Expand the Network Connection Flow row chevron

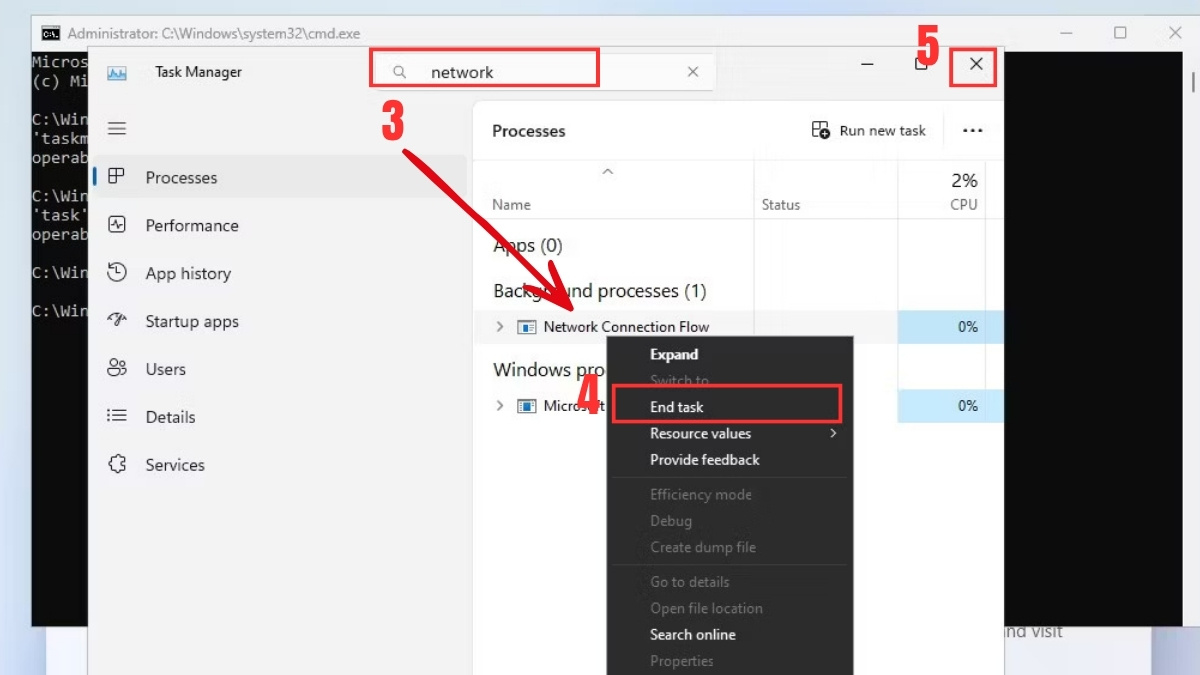pos(500,327)
